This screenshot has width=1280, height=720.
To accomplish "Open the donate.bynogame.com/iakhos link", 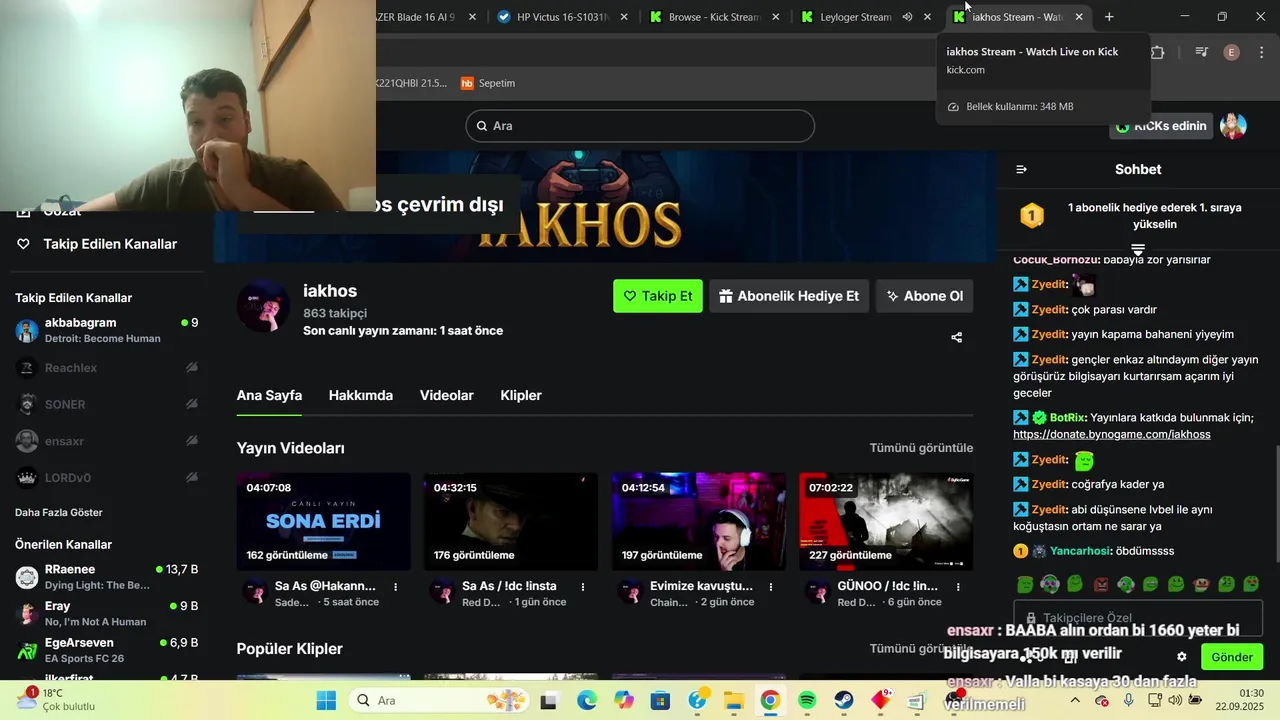I will [1112, 434].
